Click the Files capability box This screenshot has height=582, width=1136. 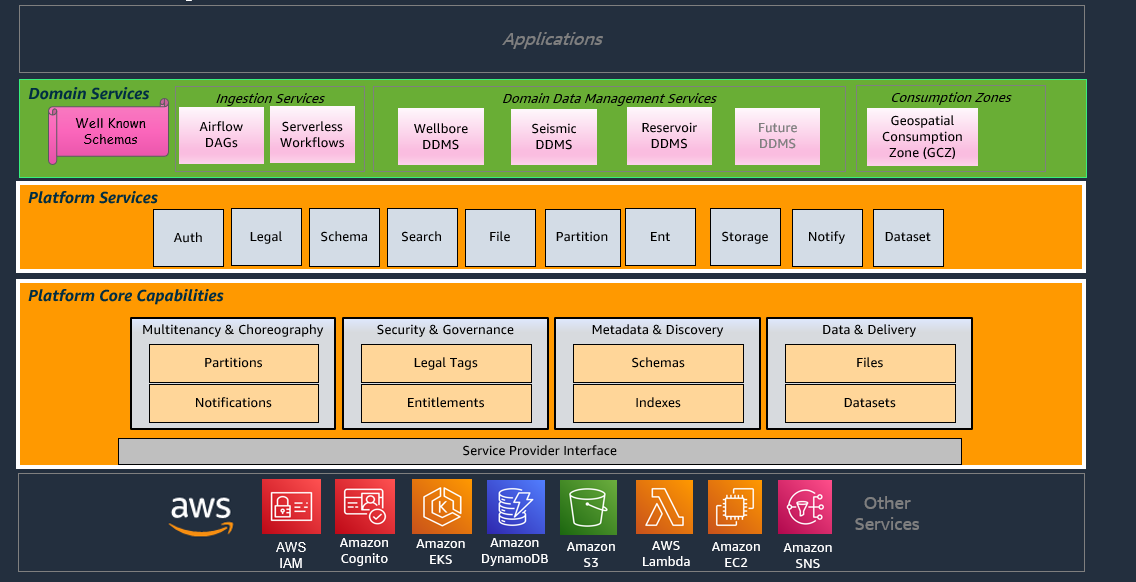(x=870, y=363)
